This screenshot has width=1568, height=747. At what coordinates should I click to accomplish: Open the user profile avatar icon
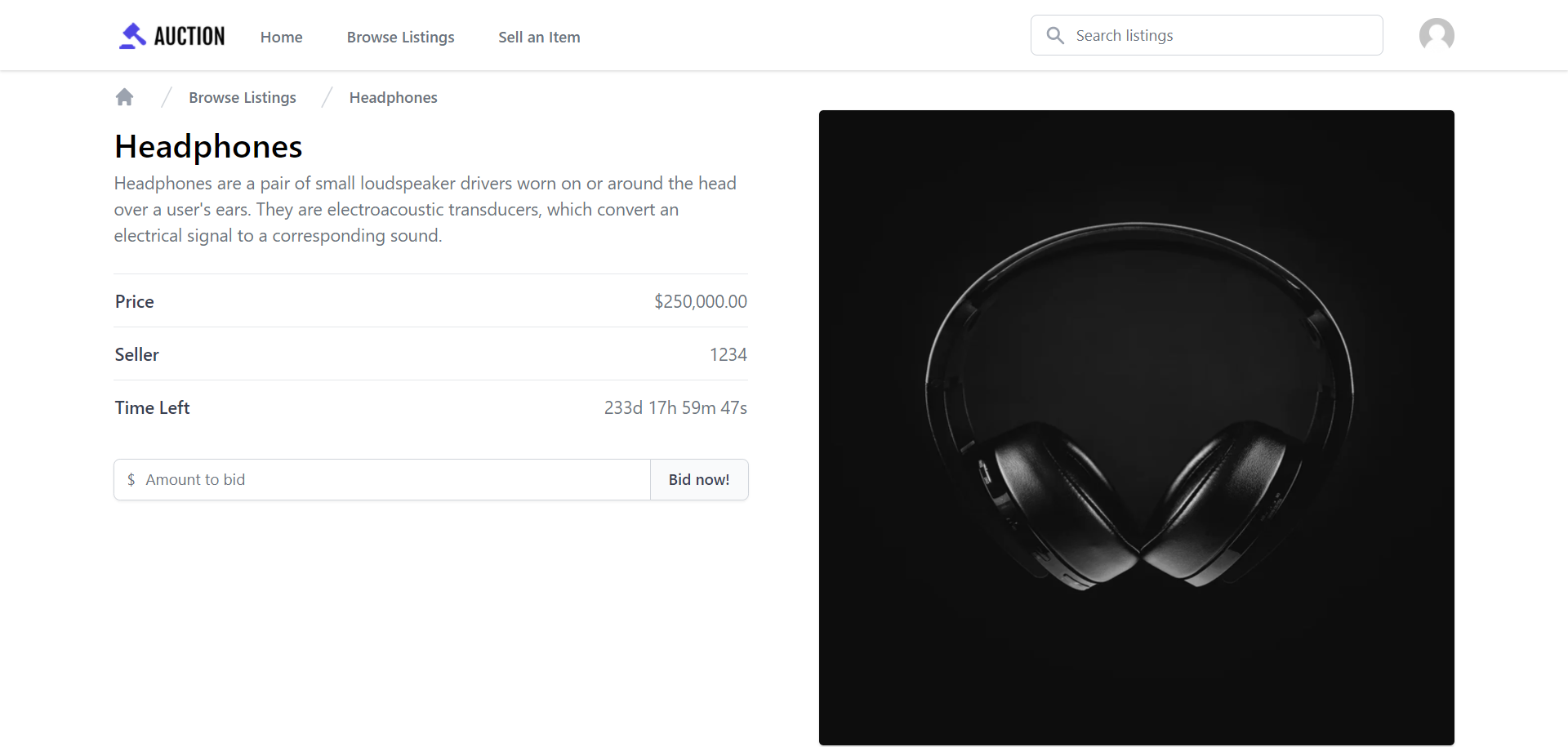[1437, 35]
